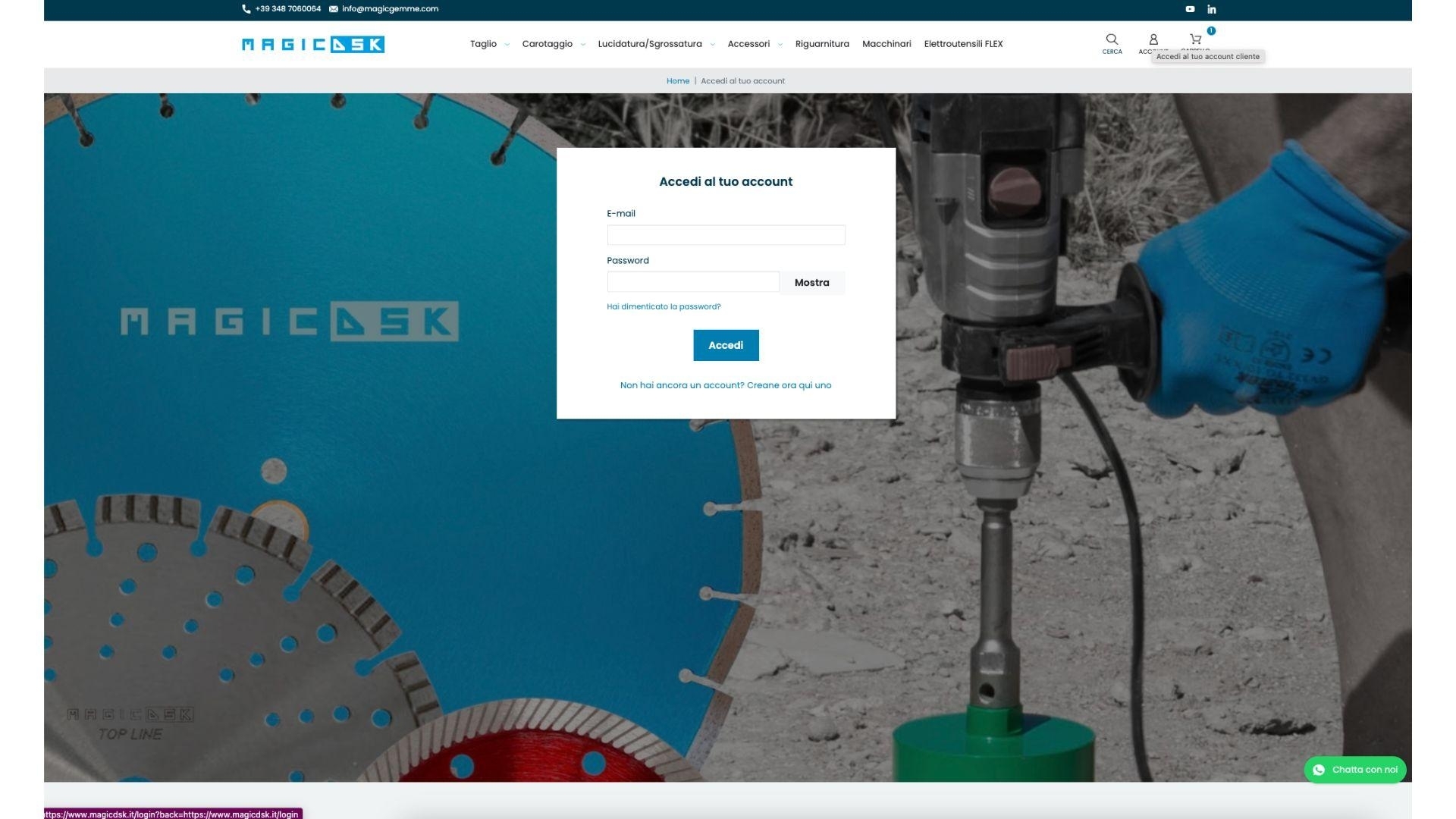The width and height of the screenshot is (1456, 819).
Task: Open the Lucidatura/Sgrossatura menu item
Action: [650, 44]
